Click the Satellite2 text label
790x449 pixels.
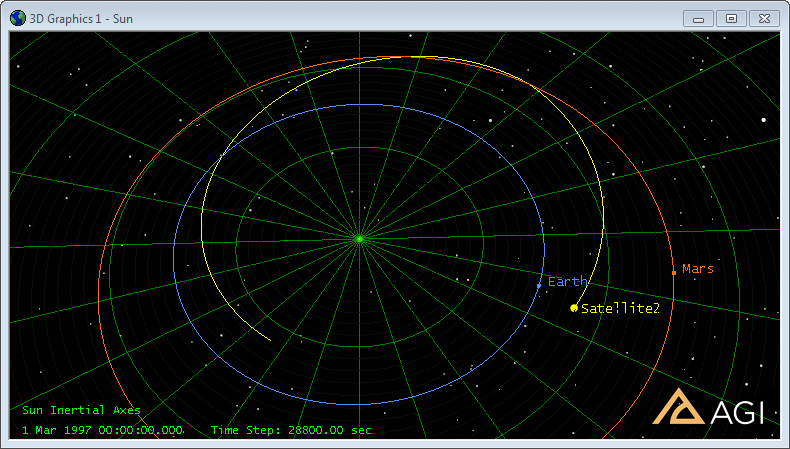621,309
